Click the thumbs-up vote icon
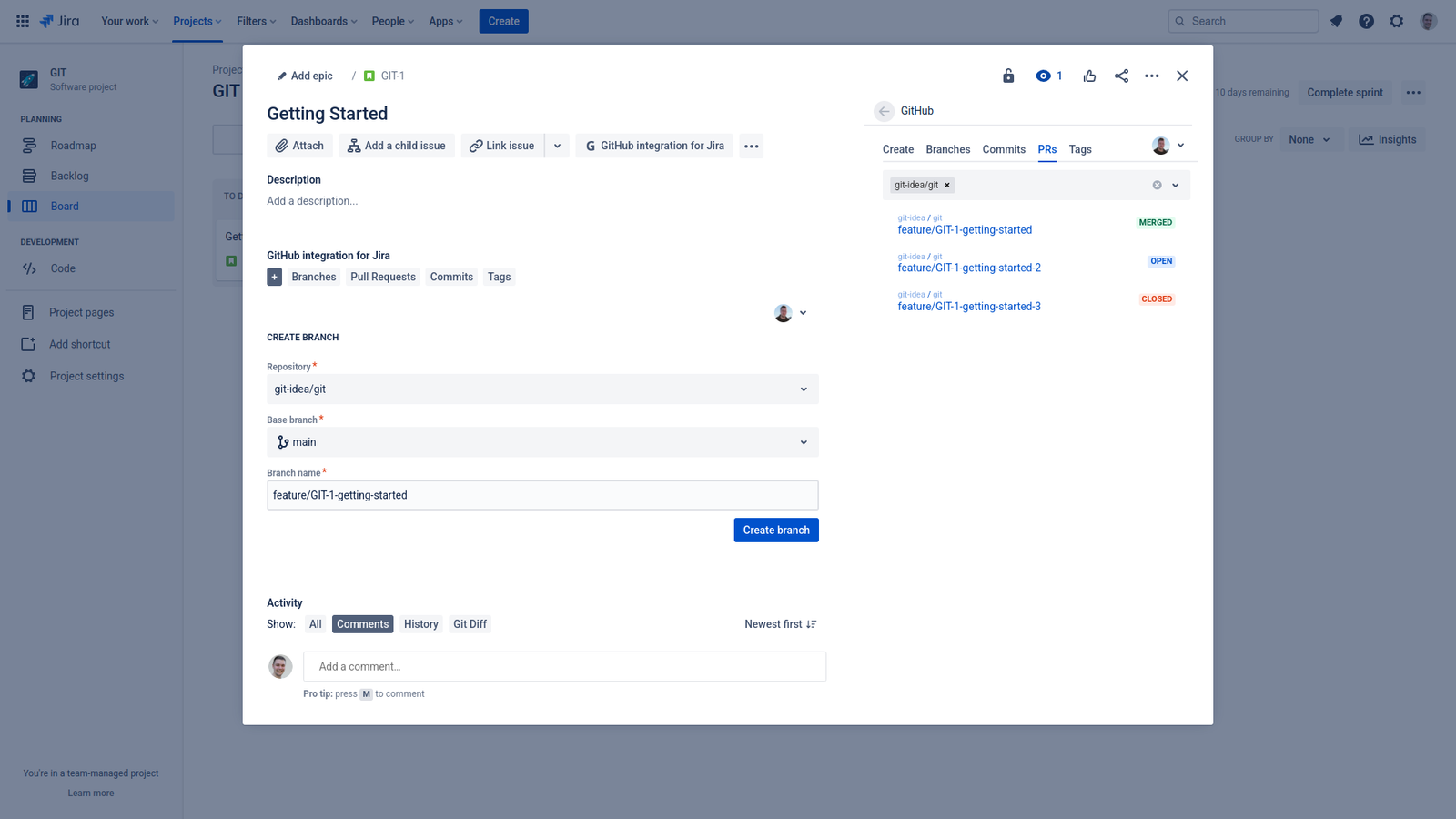The height and width of the screenshot is (819, 1456). coord(1089,76)
